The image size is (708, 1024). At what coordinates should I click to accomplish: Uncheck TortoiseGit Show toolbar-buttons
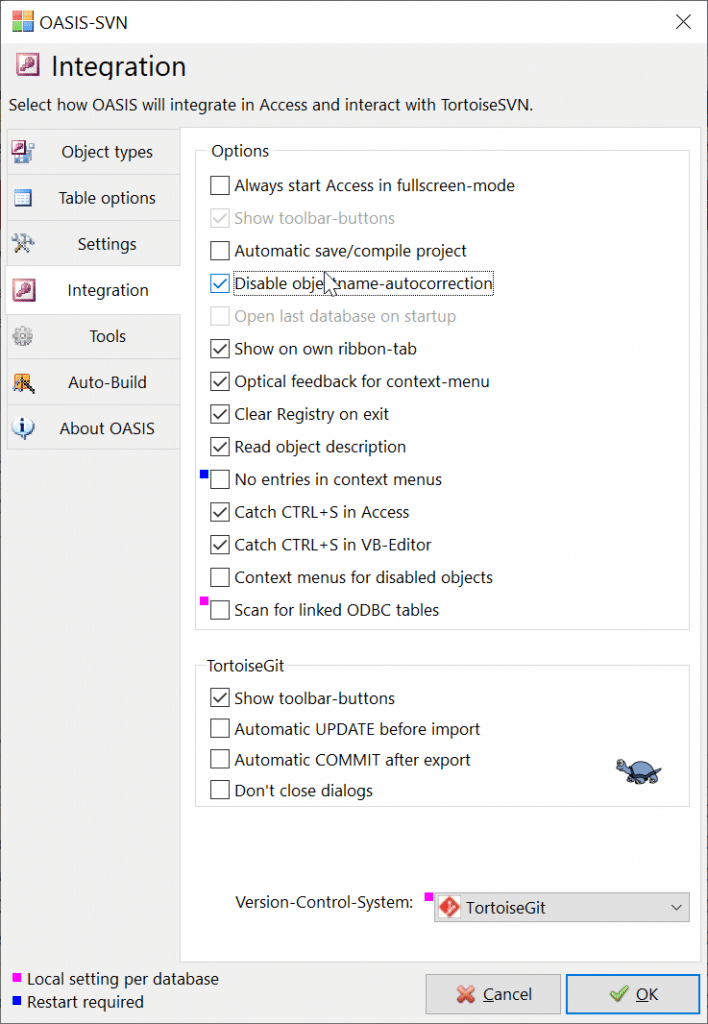tap(219, 698)
